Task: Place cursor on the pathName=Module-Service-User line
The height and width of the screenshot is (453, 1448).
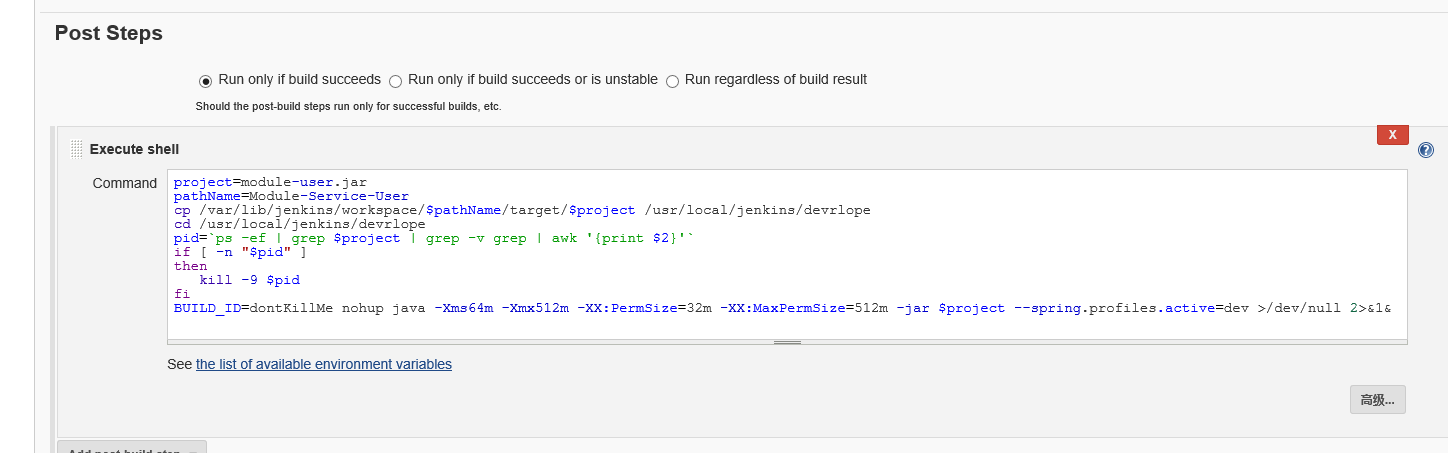Action: (291, 196)
